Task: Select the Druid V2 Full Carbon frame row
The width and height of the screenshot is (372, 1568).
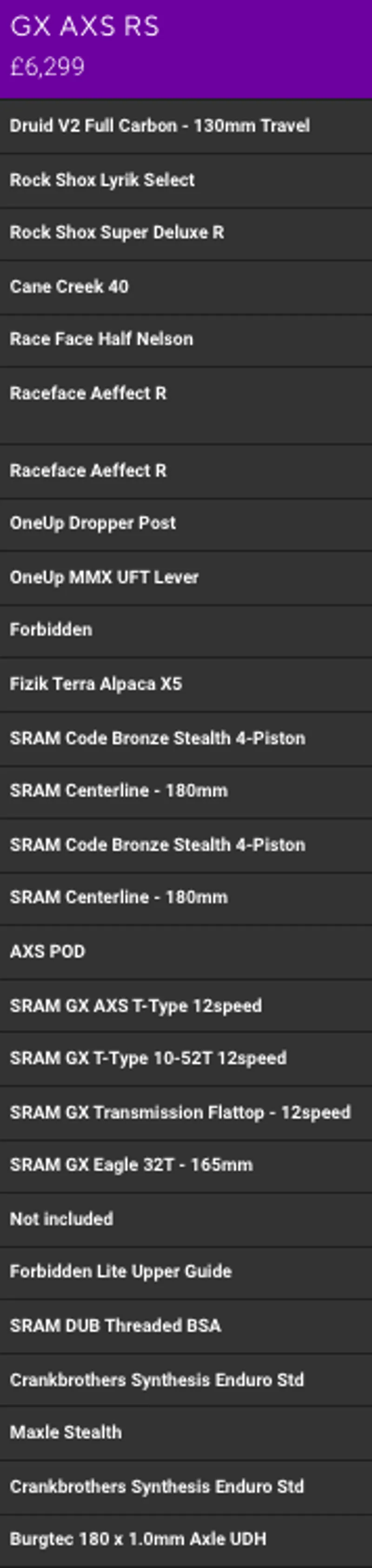Action: 160,126
